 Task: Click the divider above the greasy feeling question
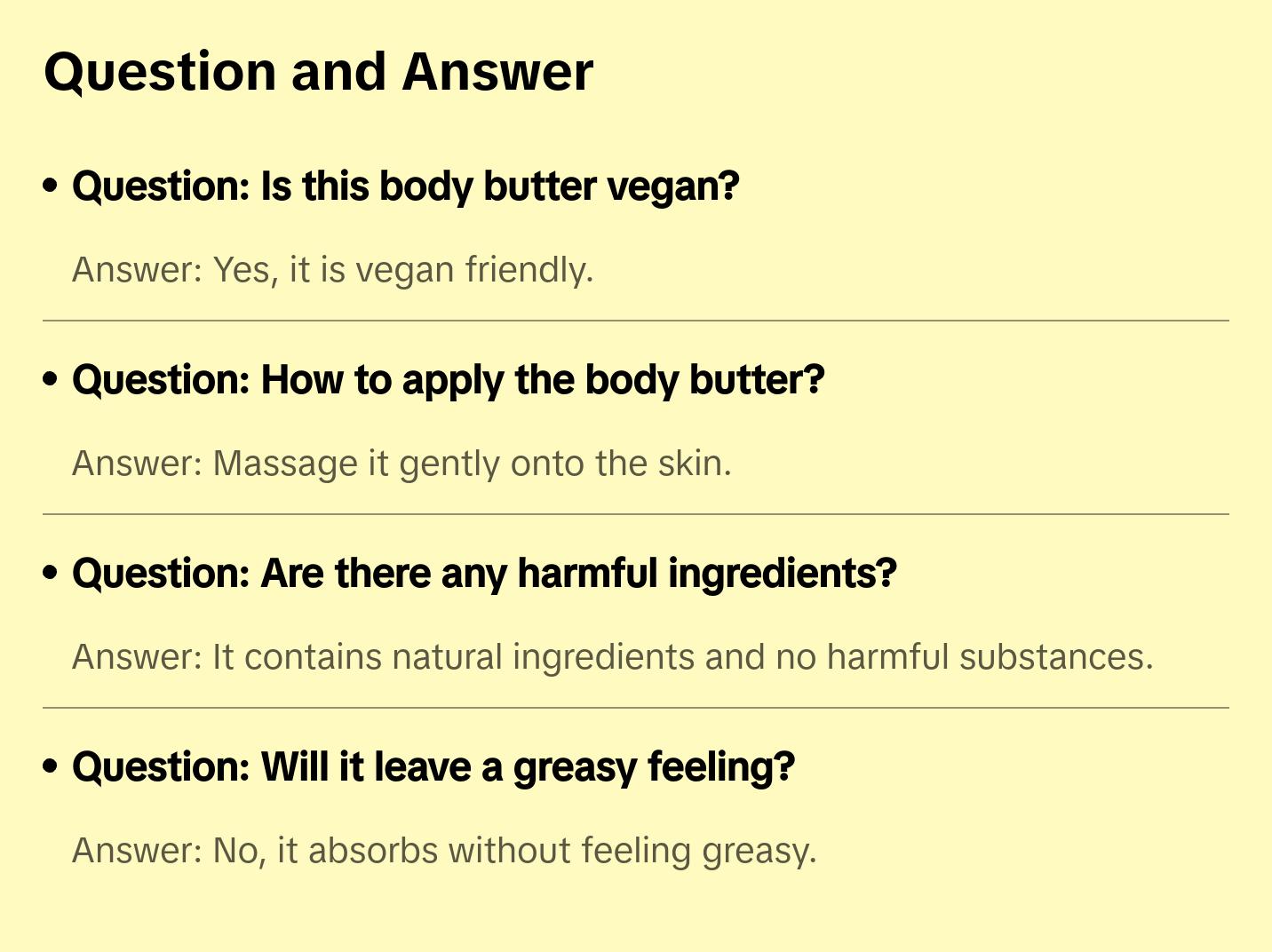point(636,708)
